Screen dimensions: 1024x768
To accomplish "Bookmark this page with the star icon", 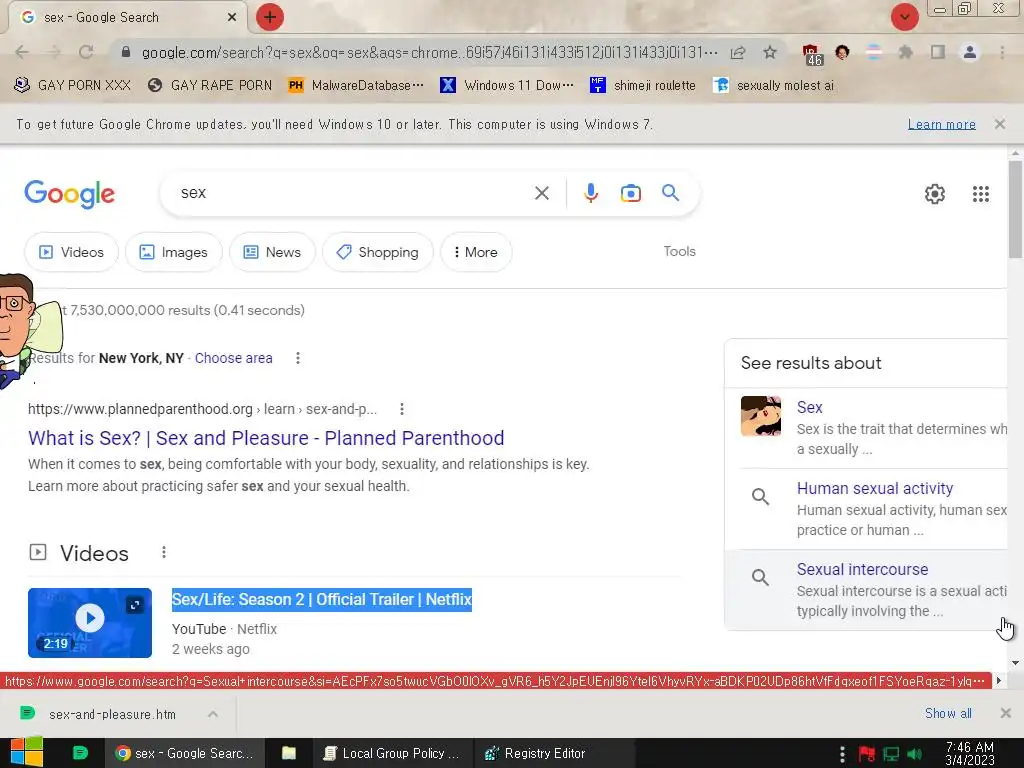I will (x=770, y=52).
